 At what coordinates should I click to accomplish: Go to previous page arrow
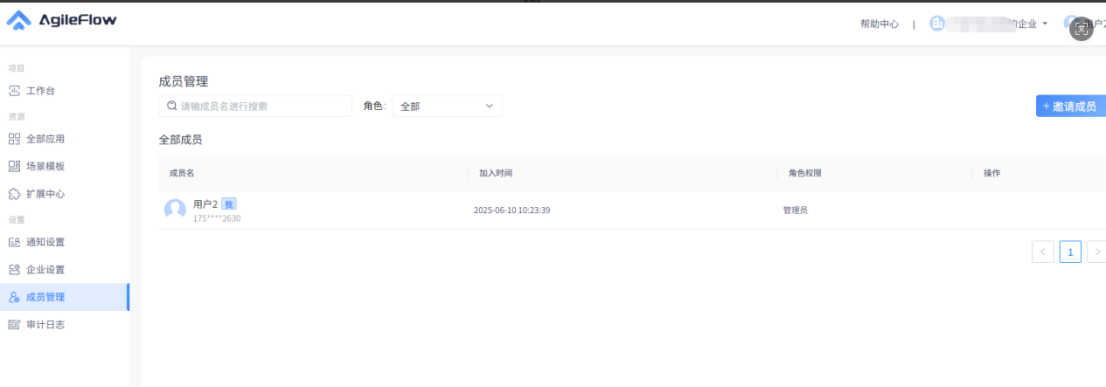point(1043,252)
